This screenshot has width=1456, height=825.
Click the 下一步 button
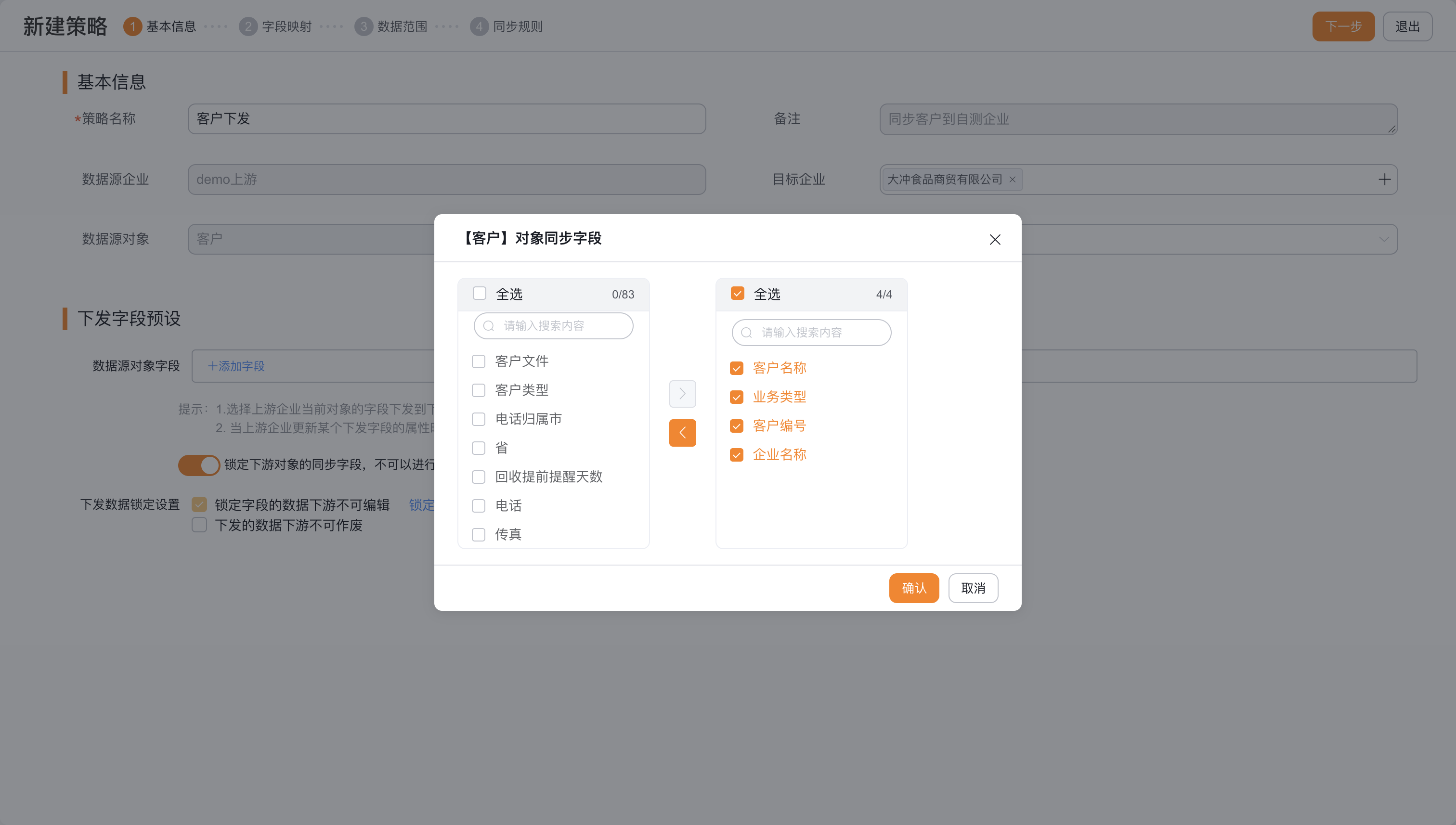1343,26
